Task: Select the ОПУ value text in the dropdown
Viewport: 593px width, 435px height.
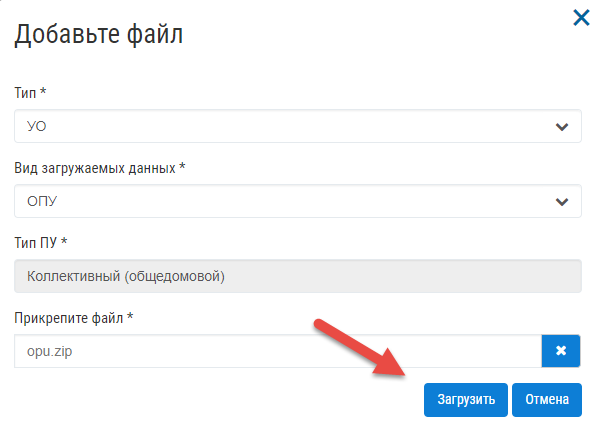Action: (42, 201)
